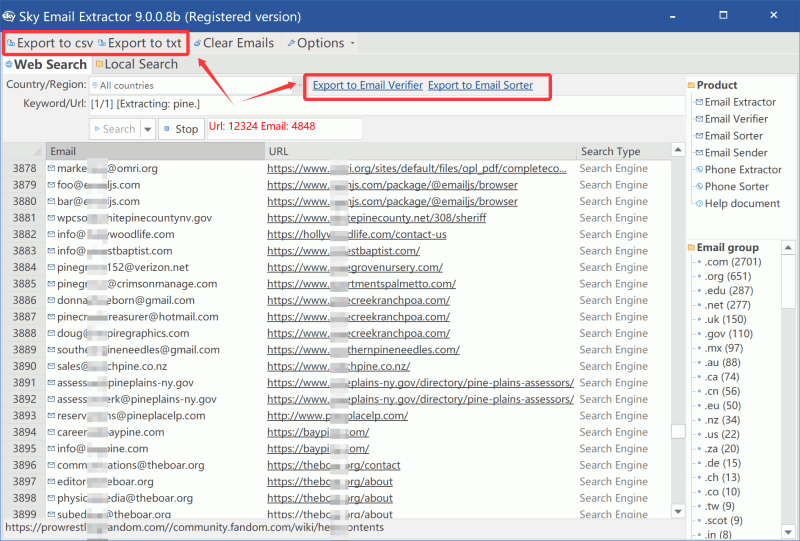Image resolution: width=800 pixels, height=541 pixels.
Task: Open the URL link in row 3881
Action: click(x=377, y=218)
